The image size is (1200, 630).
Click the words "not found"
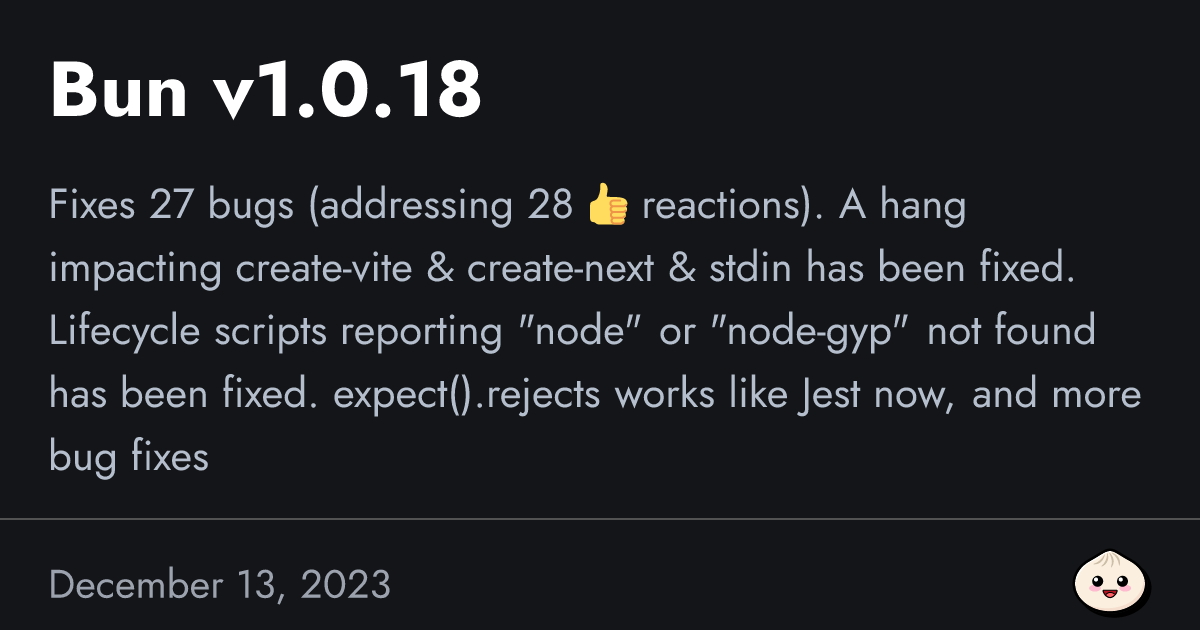click(x=1011, y=333)
